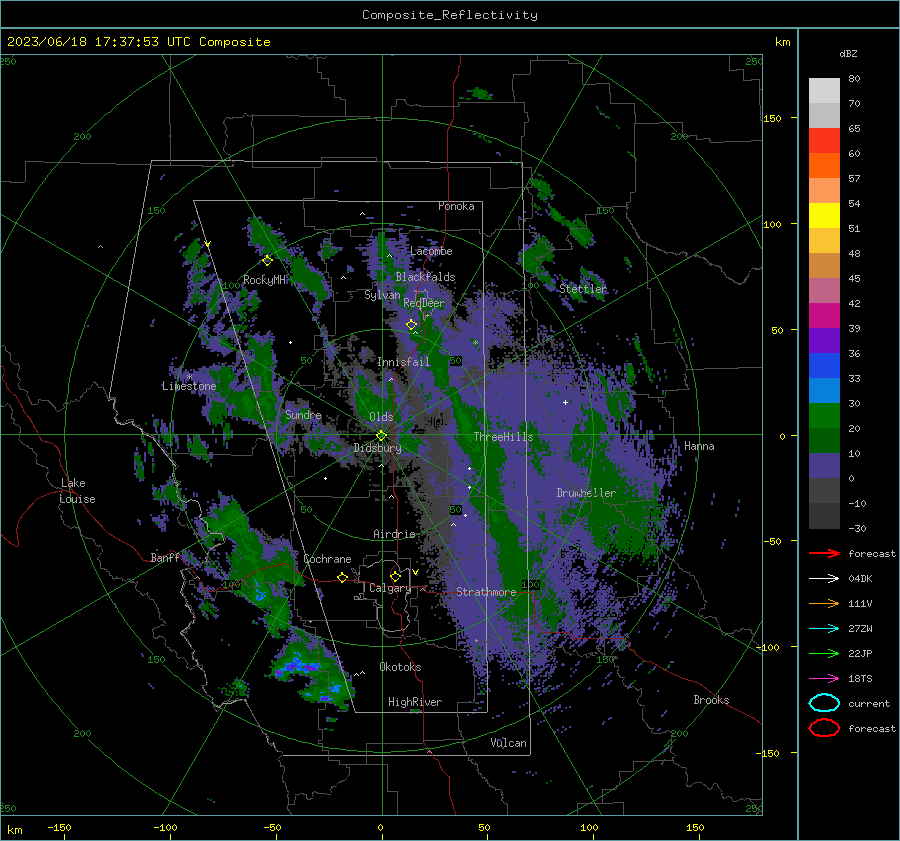Click the '-100' tick on right axis
This screenshot has width=900, height=841.
[767, 648]
